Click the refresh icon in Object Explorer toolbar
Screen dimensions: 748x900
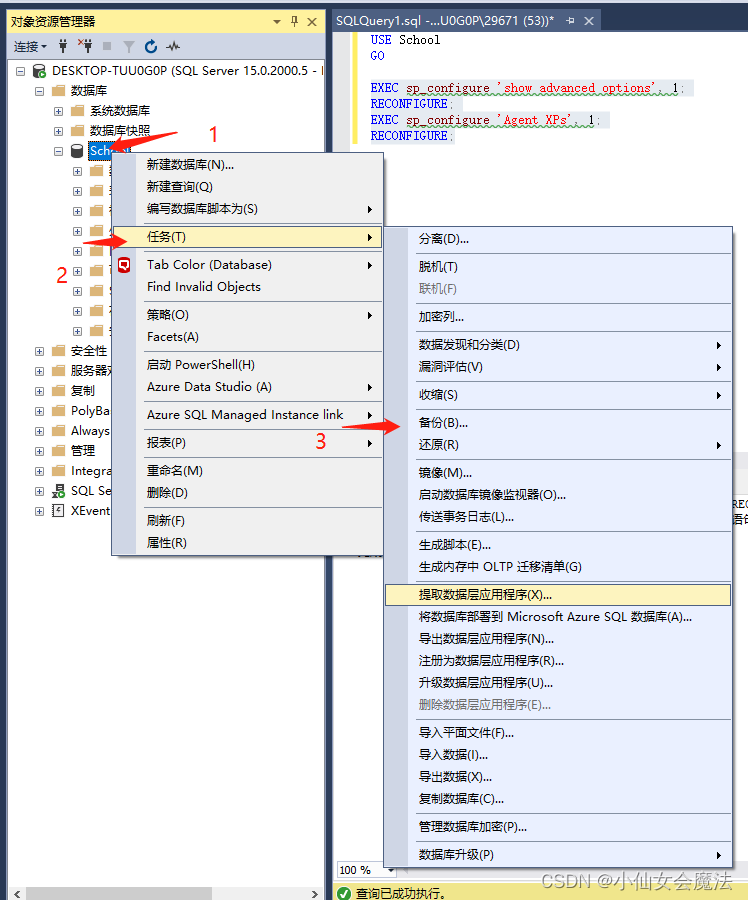(x=151, y=46)
